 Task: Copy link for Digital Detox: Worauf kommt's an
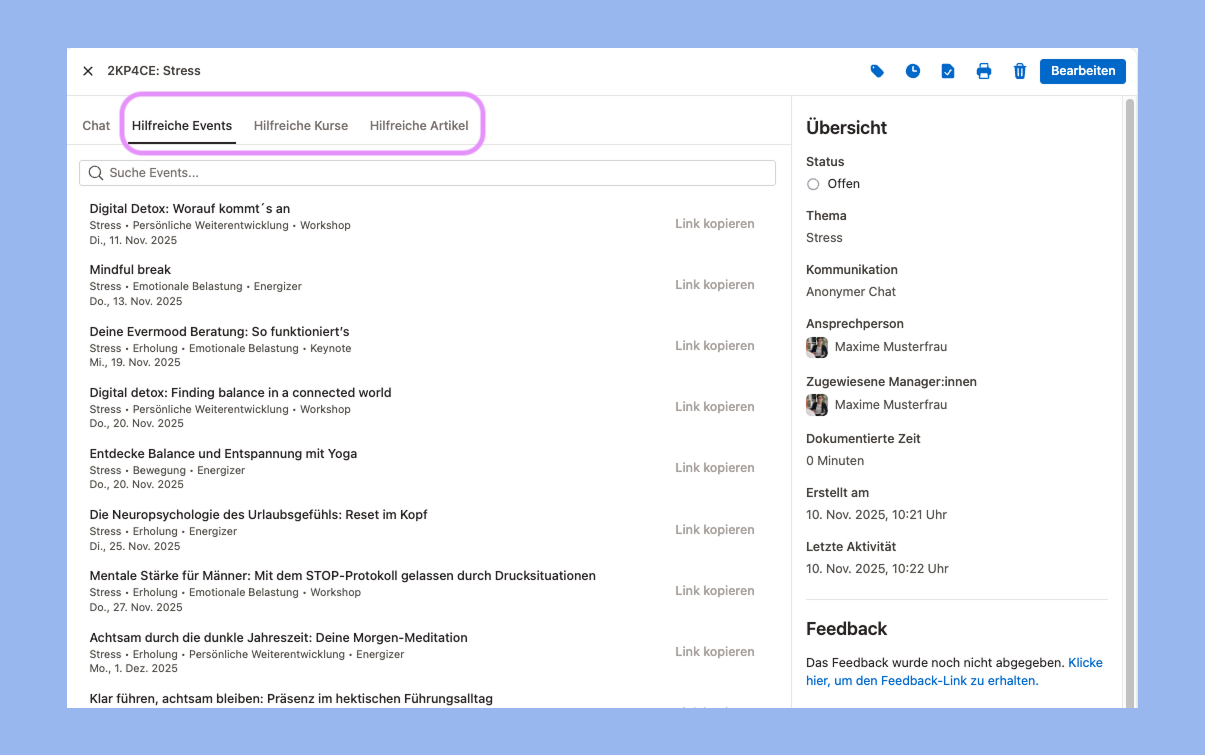coord(714,224)
